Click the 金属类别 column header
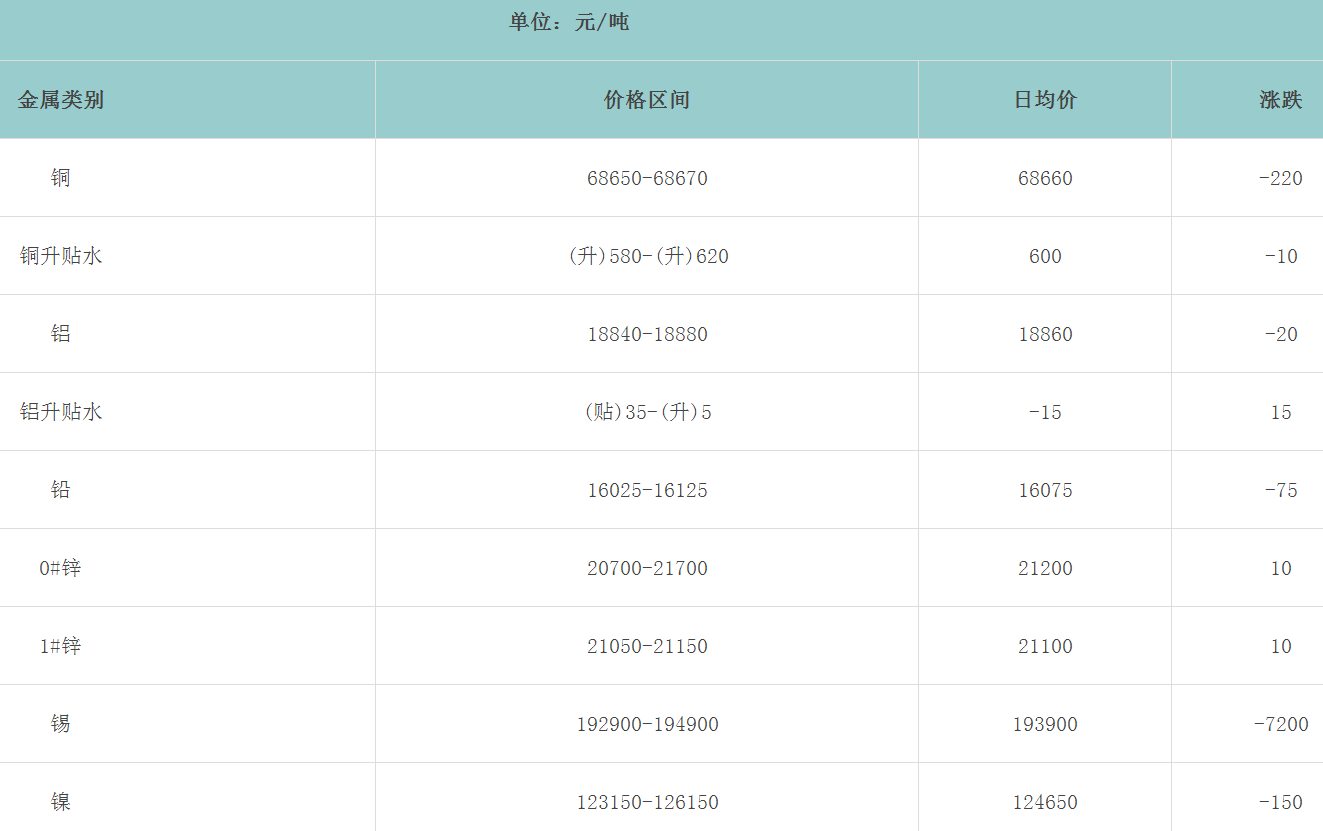 (x=61, y=100)
